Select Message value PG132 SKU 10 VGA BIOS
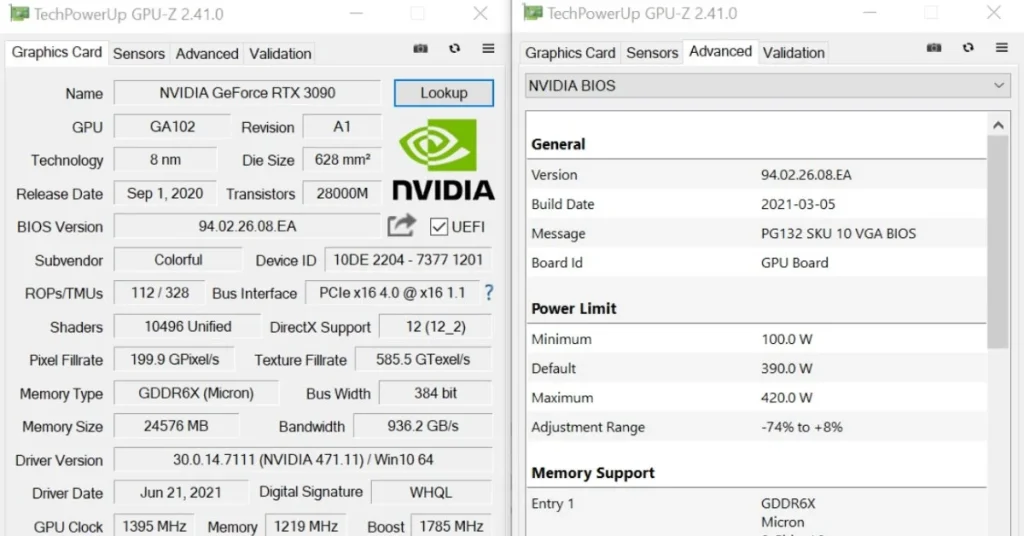The width and height of the screenshot is (1024, 536). [838, 233]
